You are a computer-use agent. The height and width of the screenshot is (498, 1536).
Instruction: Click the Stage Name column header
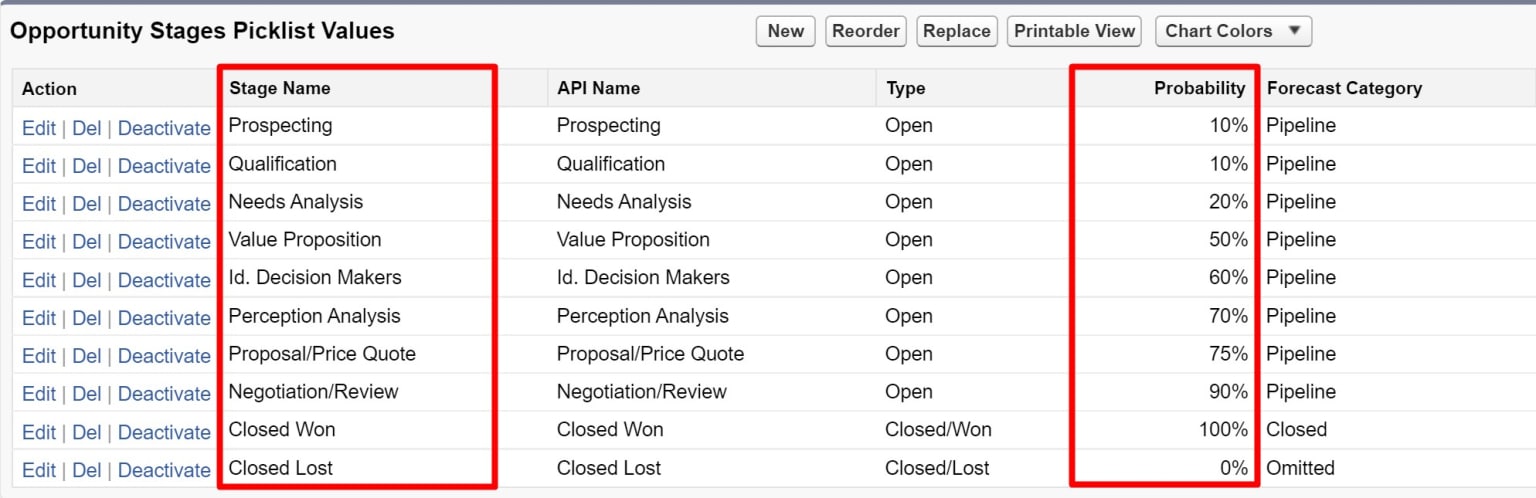click(280, 88)
